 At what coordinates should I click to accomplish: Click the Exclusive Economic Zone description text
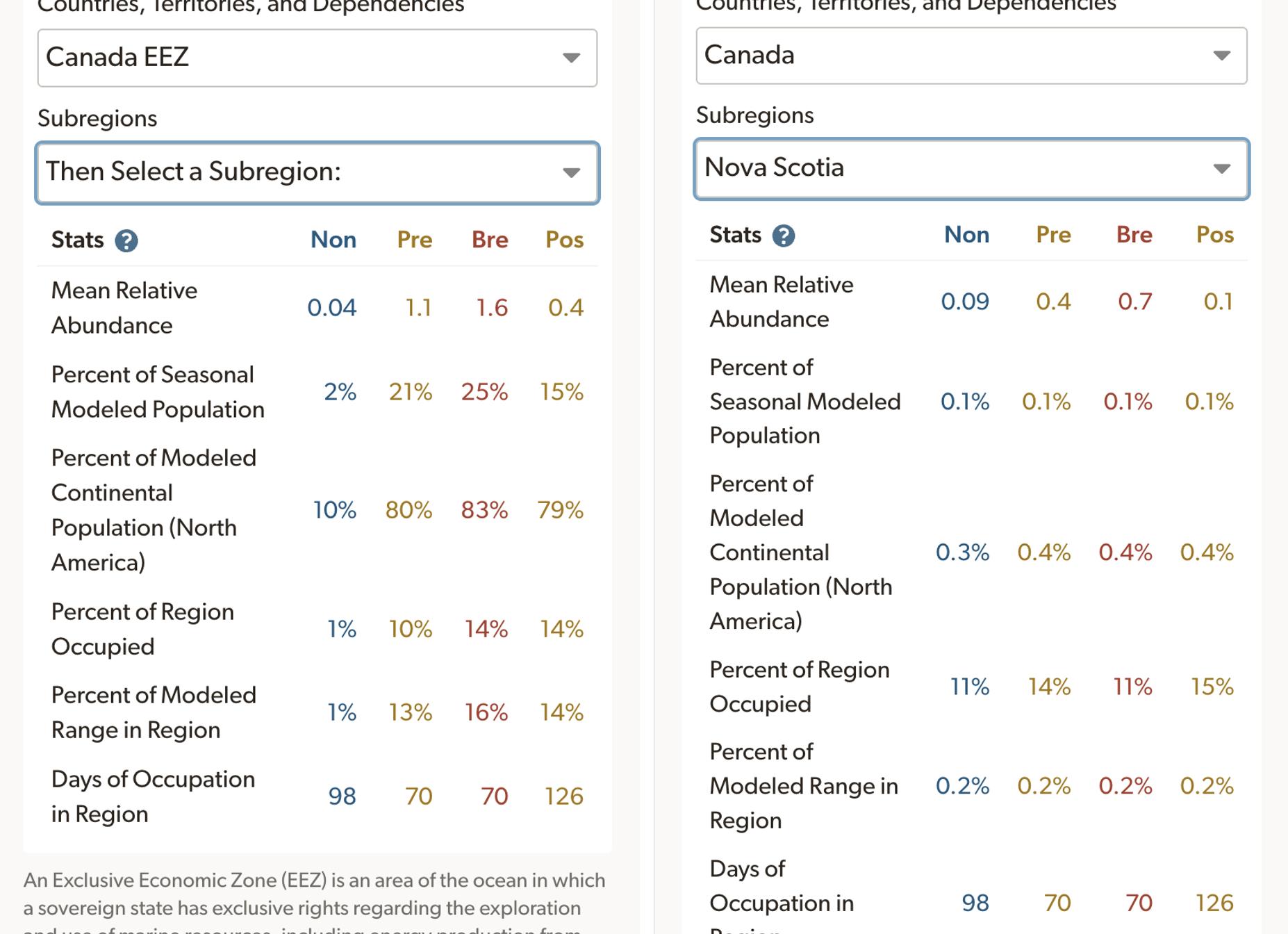tap(314, 894)
